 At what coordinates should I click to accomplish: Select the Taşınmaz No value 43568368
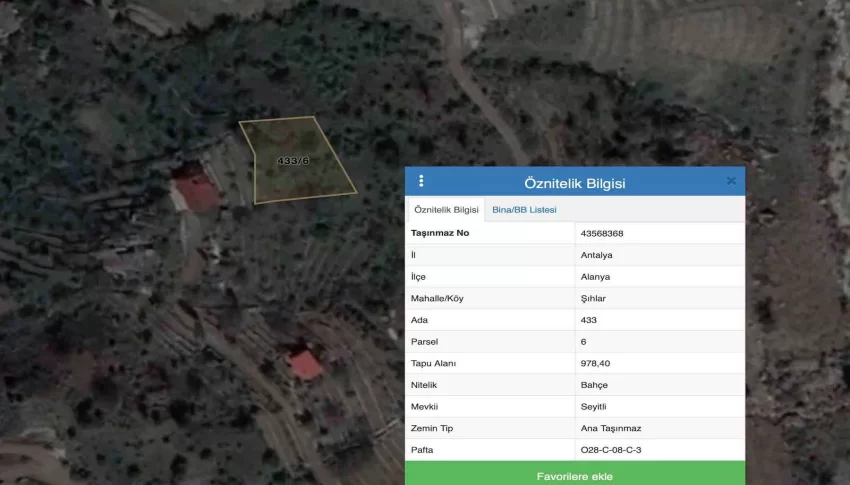[x=602, y=234]
